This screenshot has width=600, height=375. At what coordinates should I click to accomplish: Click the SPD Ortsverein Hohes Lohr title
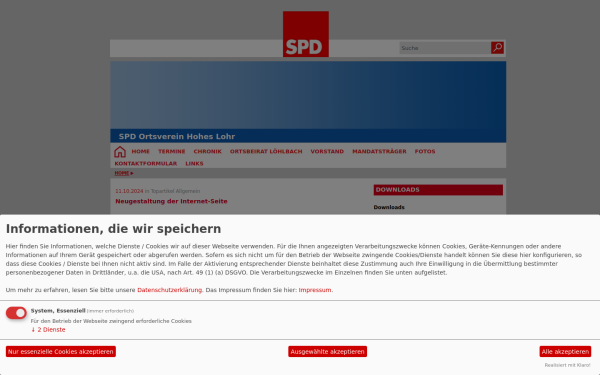coord(177,137)
